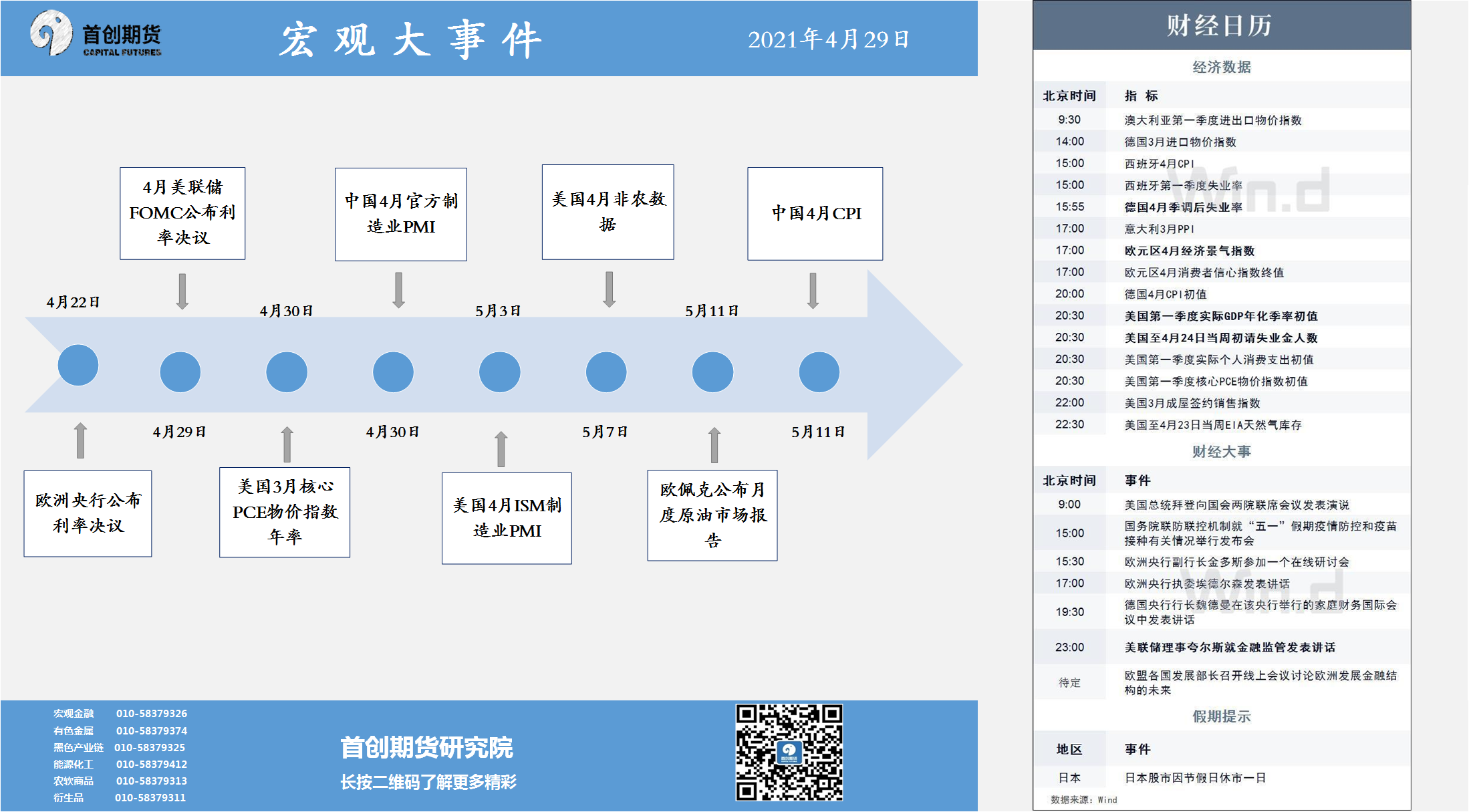This screenshot has height=812, width=1469.
Task: Click the 美国第一季度实际GDP年化季率初值 row
Action: click(1220, 316)
